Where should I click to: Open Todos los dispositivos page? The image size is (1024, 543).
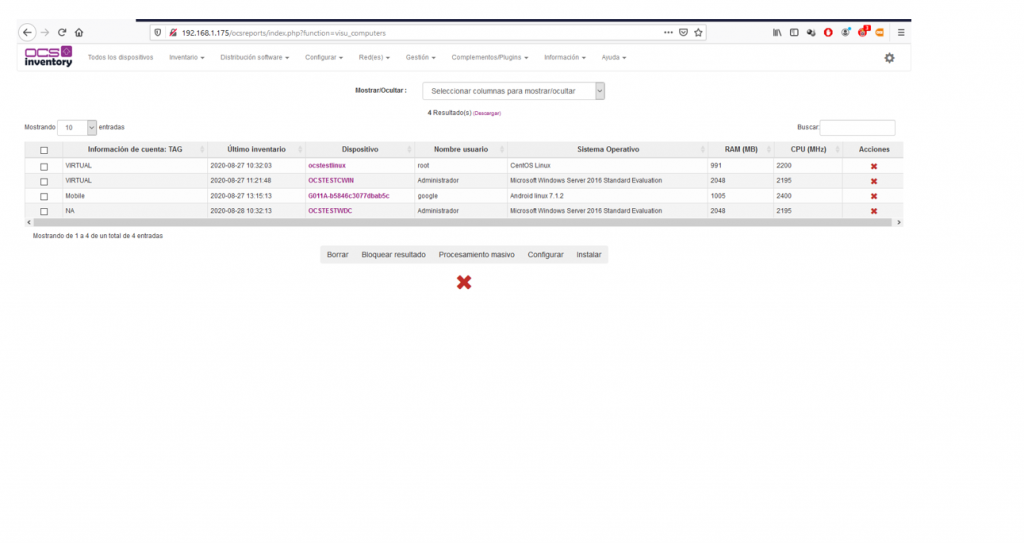[x=120, y=58]
